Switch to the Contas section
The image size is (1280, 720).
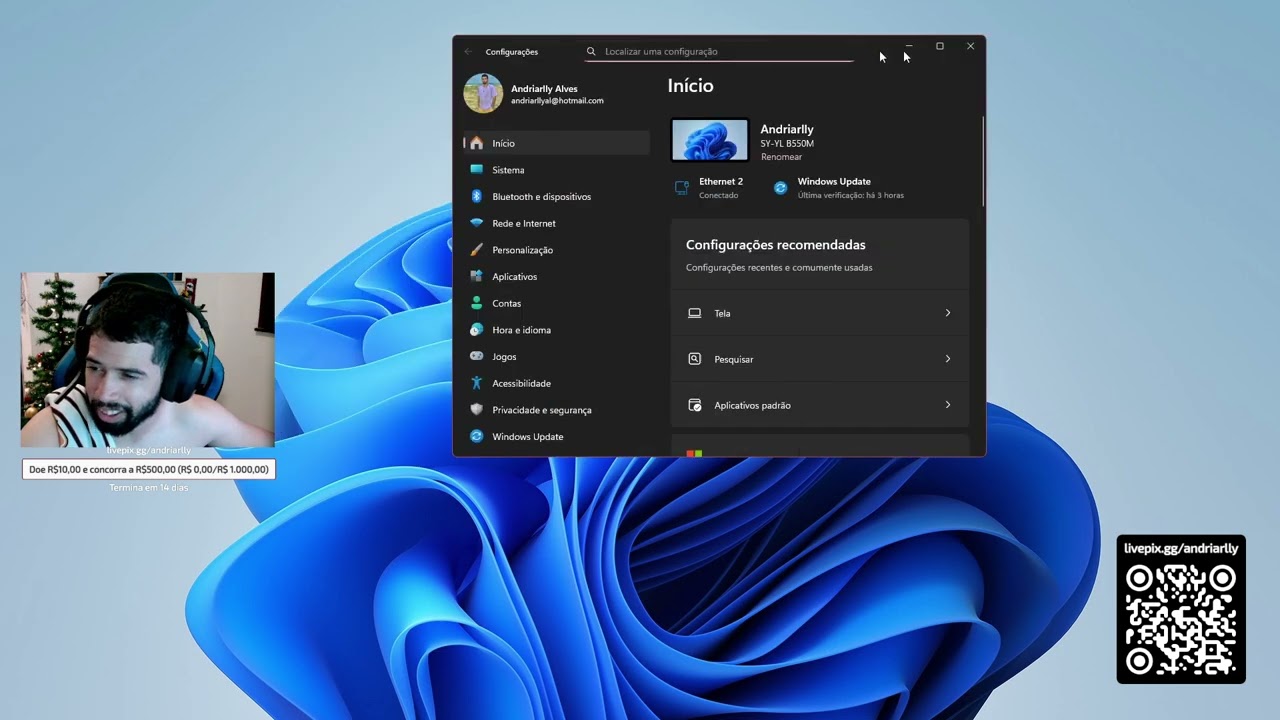[557, 303]
